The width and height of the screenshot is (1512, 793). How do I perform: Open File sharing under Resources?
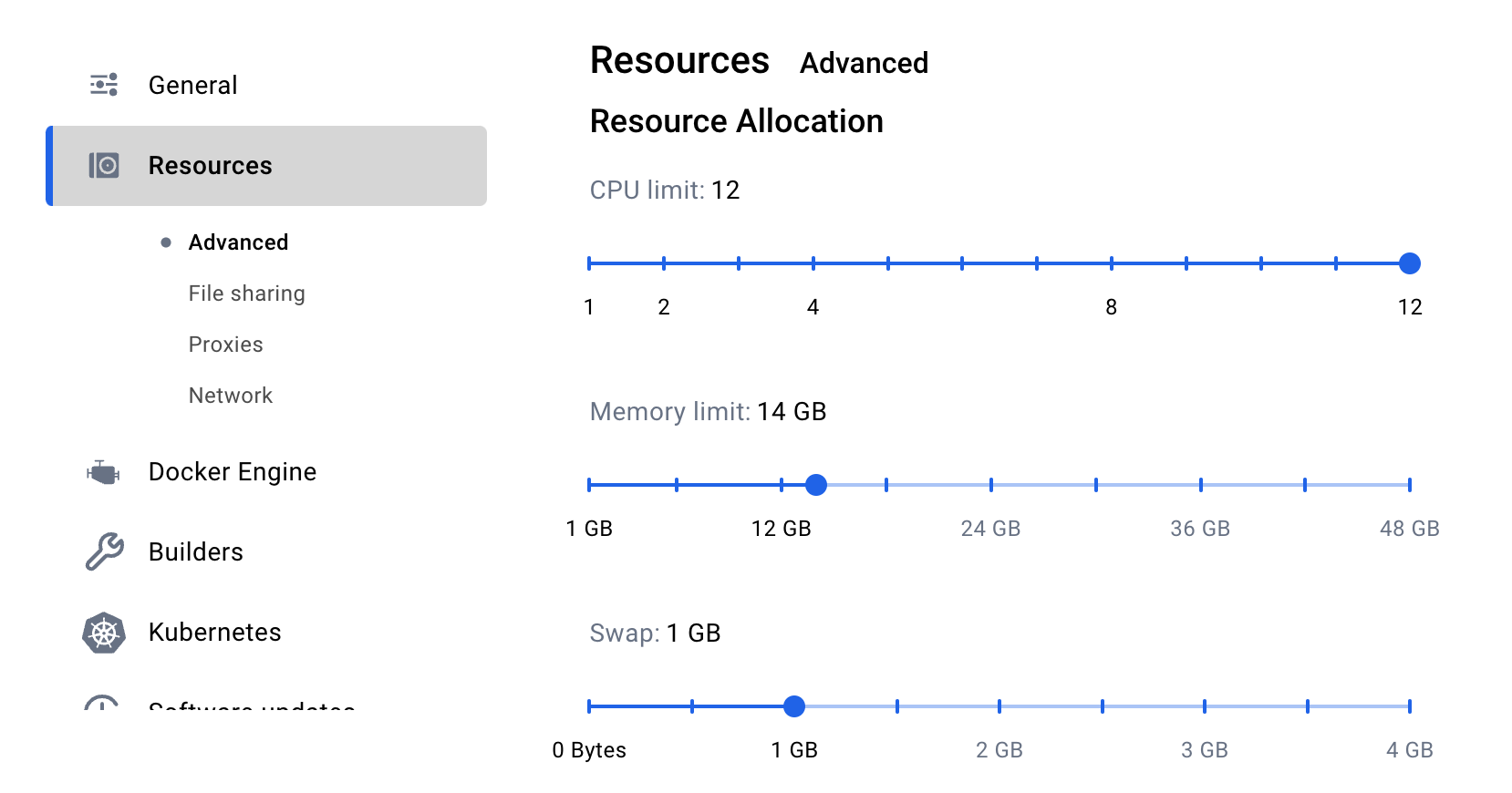pos(247,294)
